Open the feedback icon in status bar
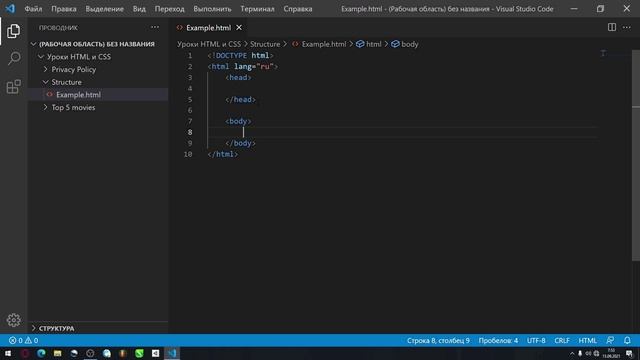The height and width of the screenshot is (360, 640). click(610, 340)
